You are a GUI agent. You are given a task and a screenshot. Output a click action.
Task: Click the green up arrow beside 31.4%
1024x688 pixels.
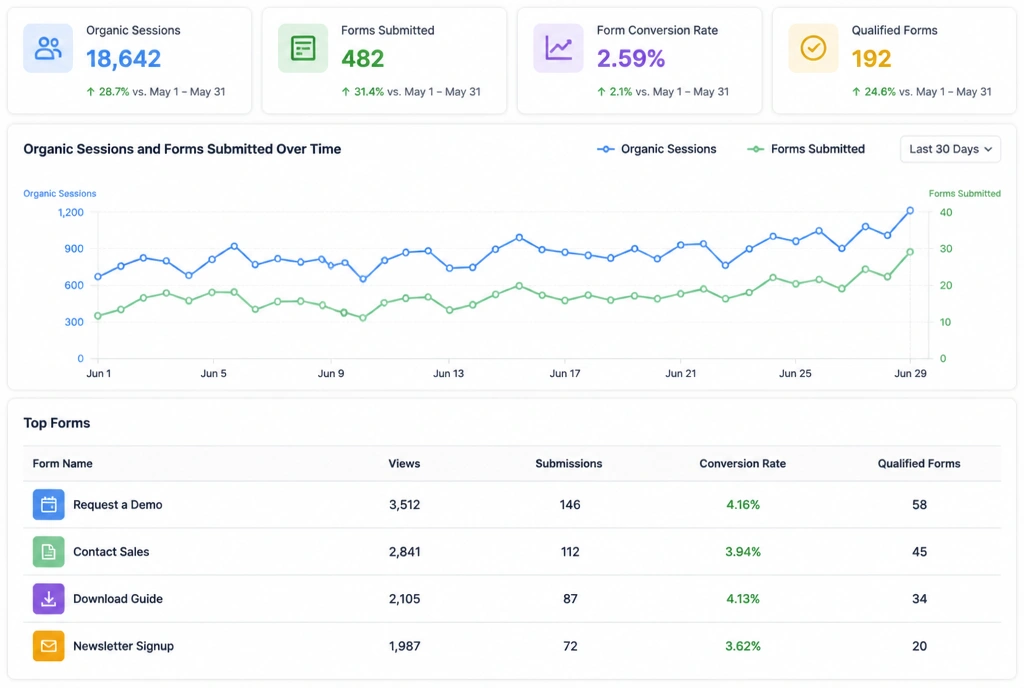point(345,92)
